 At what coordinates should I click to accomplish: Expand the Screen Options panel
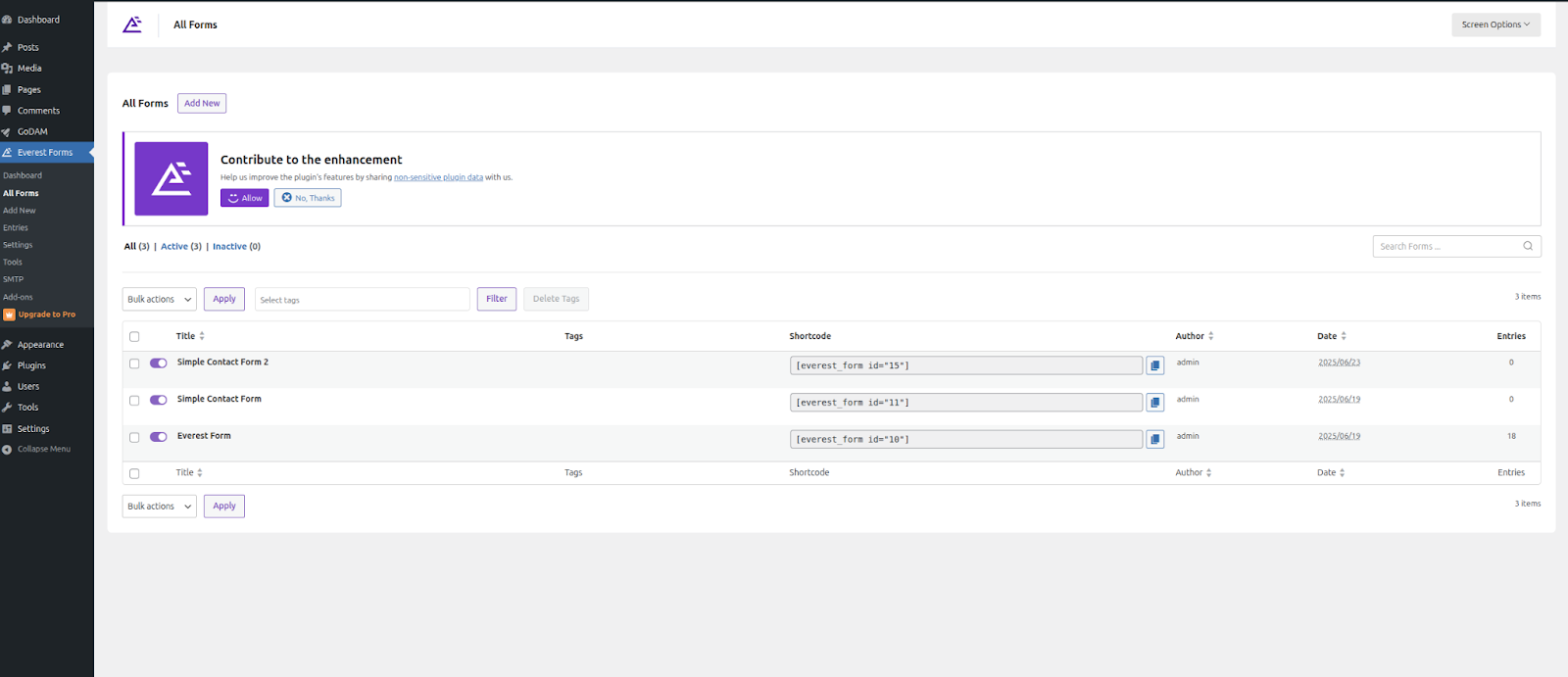pos(1495,24)
